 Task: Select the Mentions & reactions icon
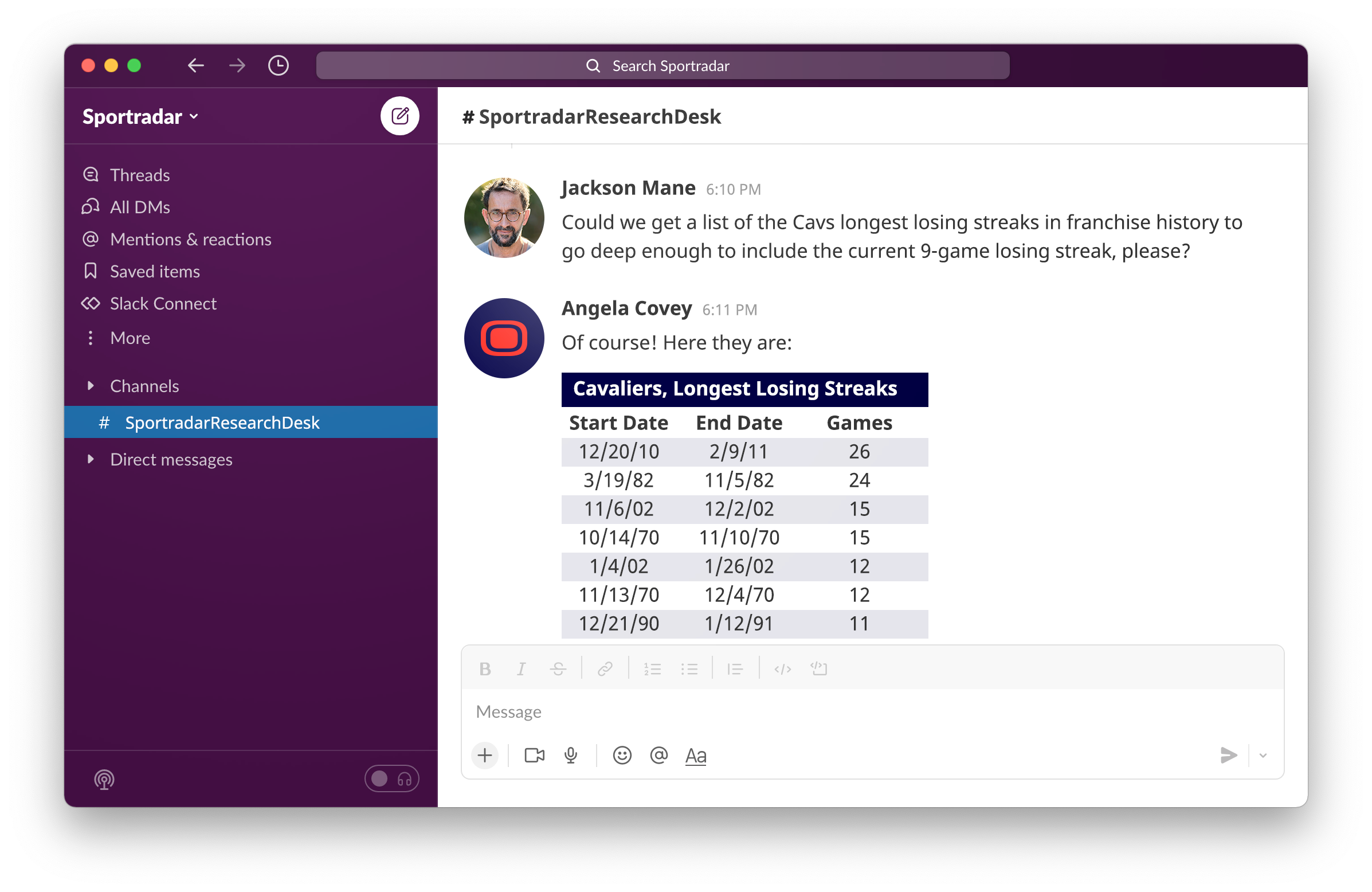pyautogui.click(x=91, y=238)
